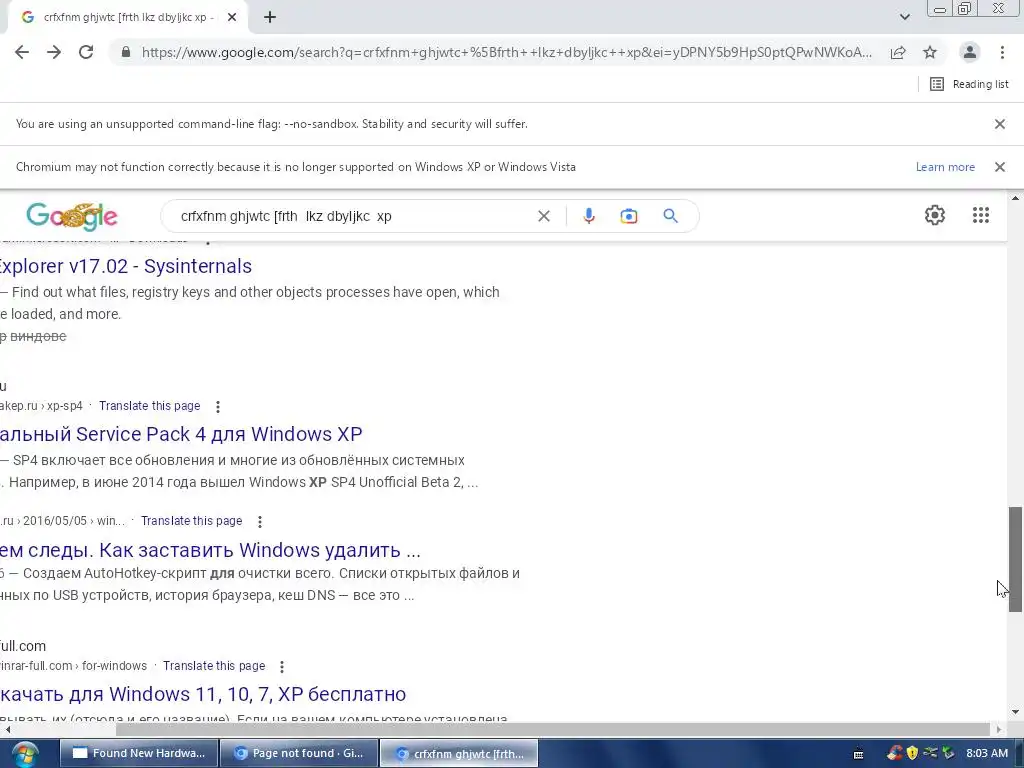Open the Explorer v17.02 - Sysinternals result
Screen dimensions: 1024x768
coord(126,266)
